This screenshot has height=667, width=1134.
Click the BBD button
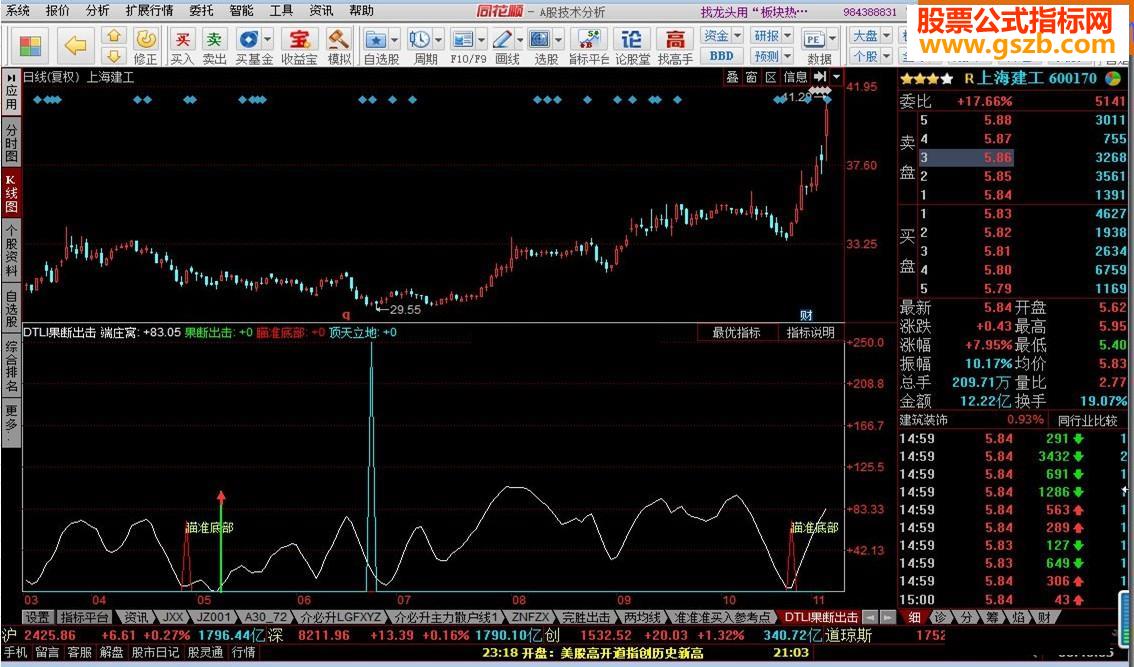coord(722,56)
